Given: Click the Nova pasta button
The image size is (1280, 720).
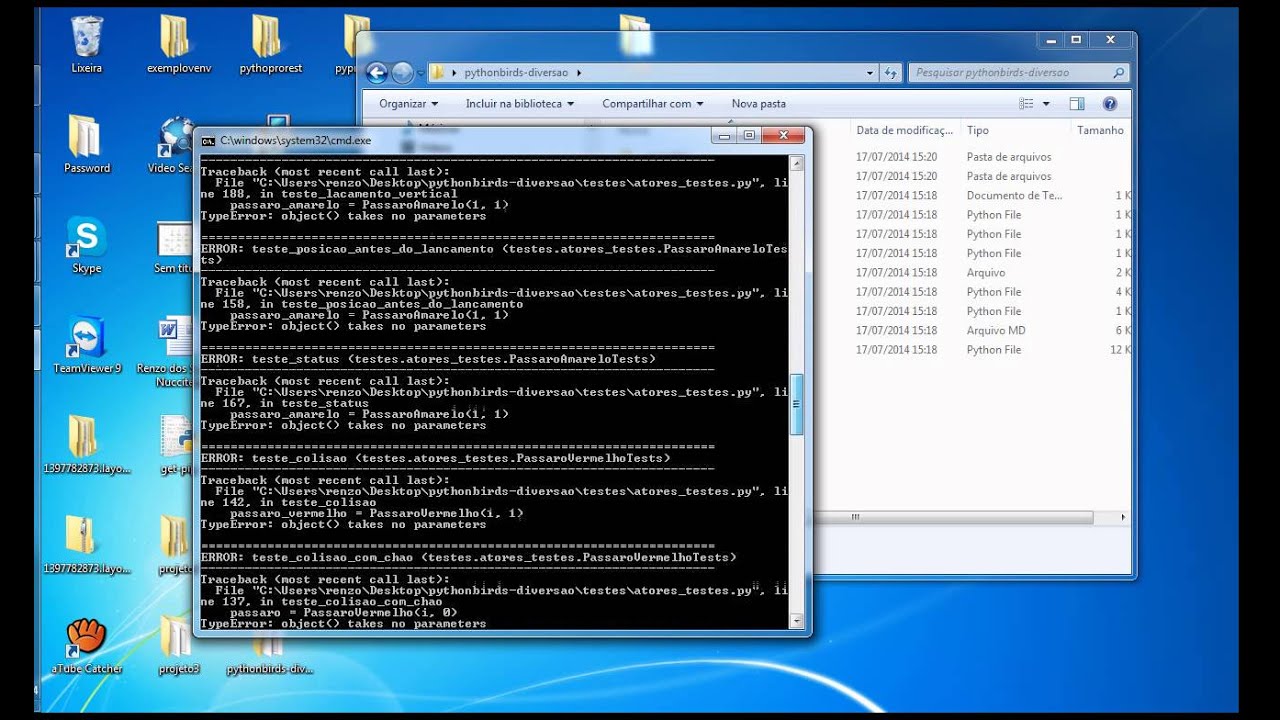Looking at the screenshot, I should 758,103.
